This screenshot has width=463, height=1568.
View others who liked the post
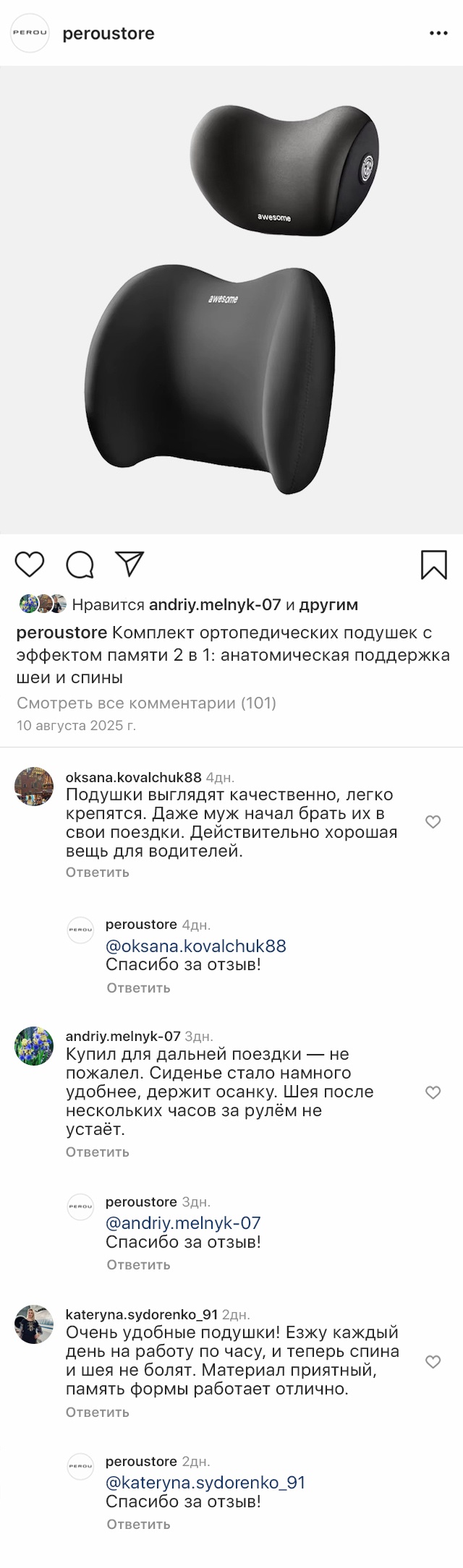coord(328,604)
